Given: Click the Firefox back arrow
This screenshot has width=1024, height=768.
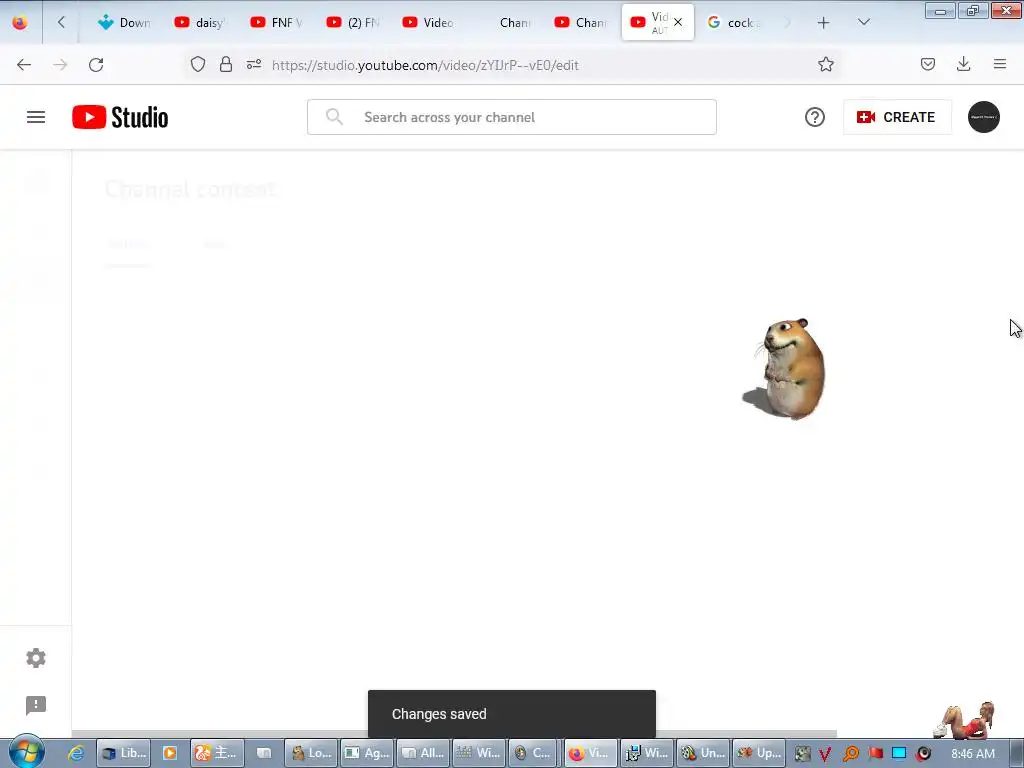Looking at the screenshot, I should 24,65.
